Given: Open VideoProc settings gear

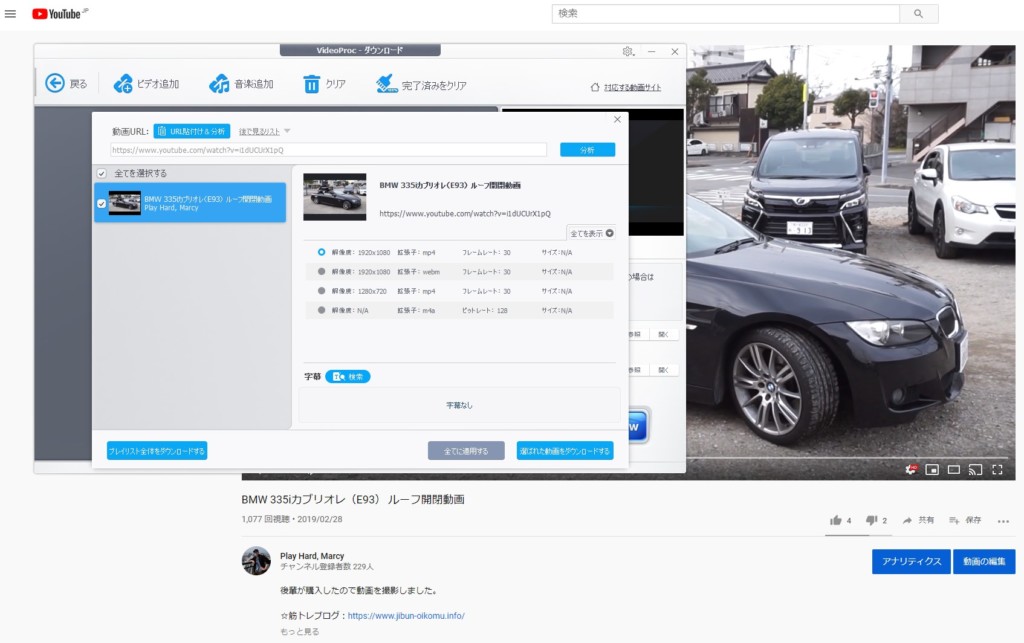Looking at the screenshot, I should tap(628, 52).
